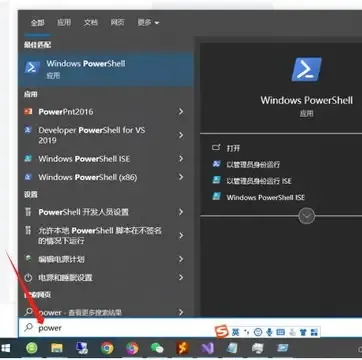Click the large PowerShell icon in preview pane
Screen dimensions: 362x360
tap(307, 69)
